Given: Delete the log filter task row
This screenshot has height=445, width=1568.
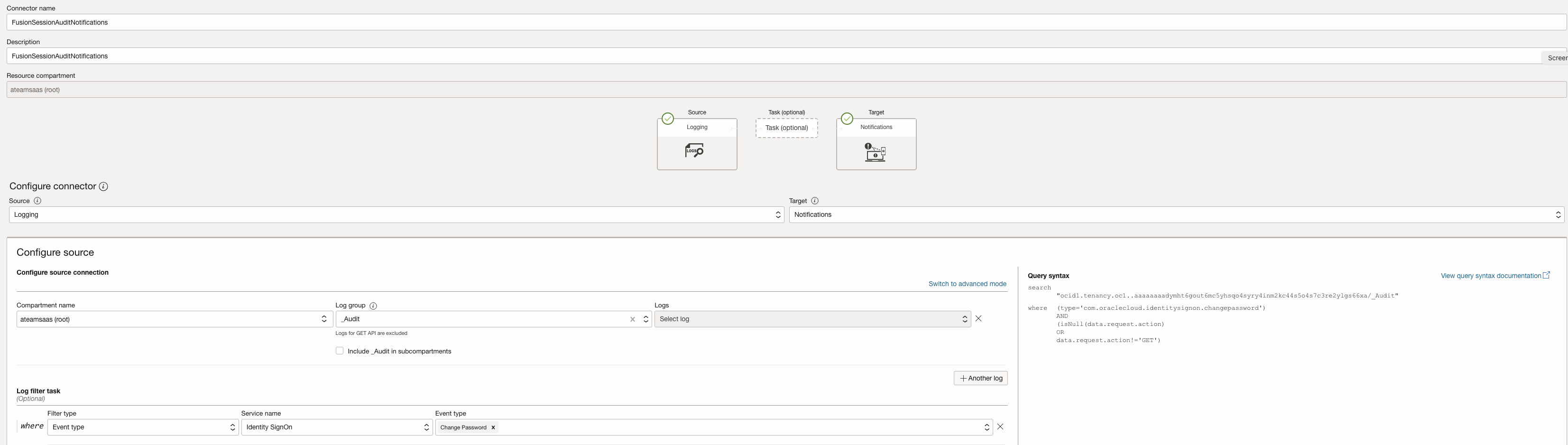Looking at the screenshot, I should pyautogui.click(x=999, y=427).
